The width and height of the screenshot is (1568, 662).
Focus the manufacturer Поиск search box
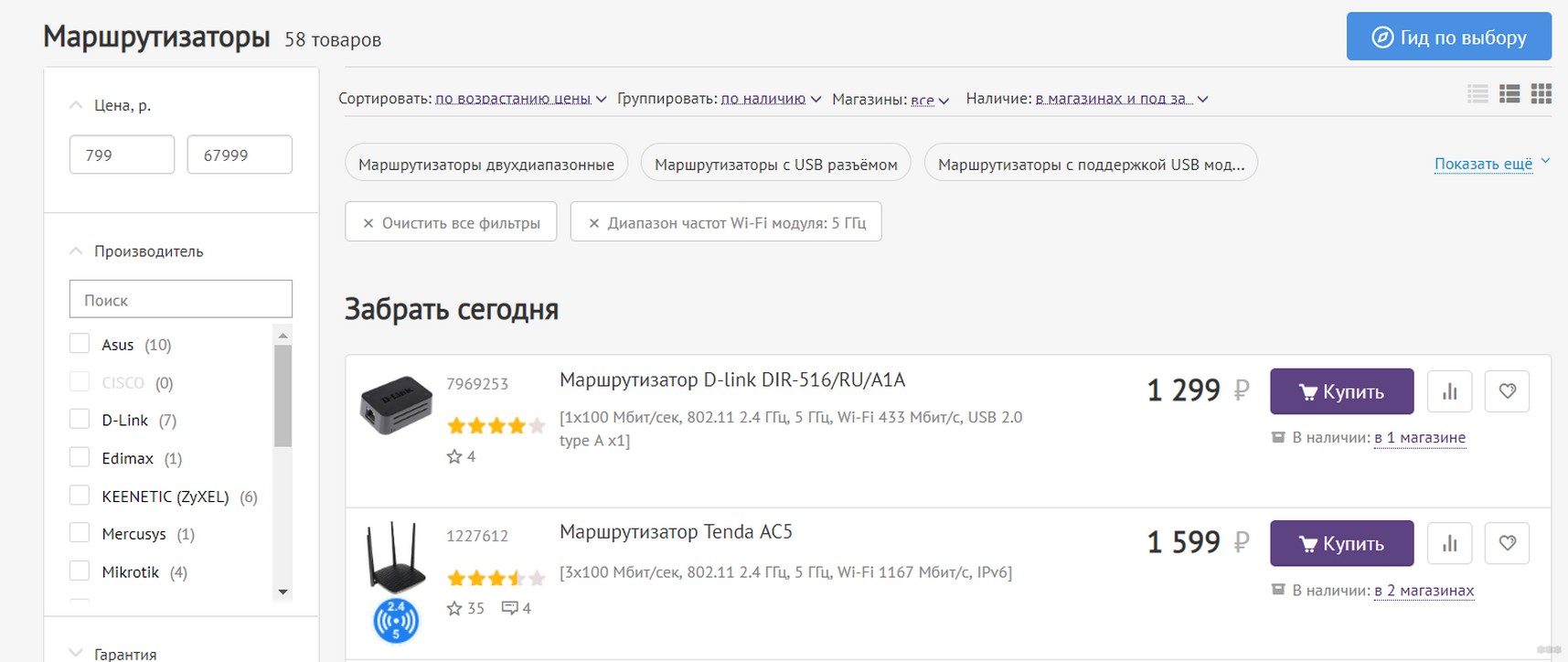tap(181, 299)
